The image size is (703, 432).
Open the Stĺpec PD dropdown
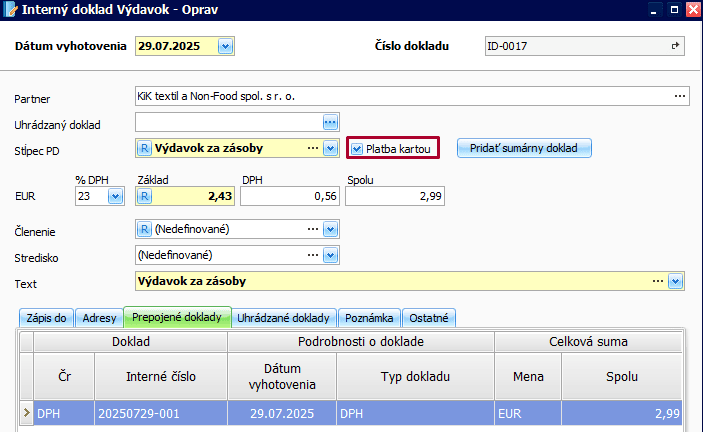click(331, 148)
